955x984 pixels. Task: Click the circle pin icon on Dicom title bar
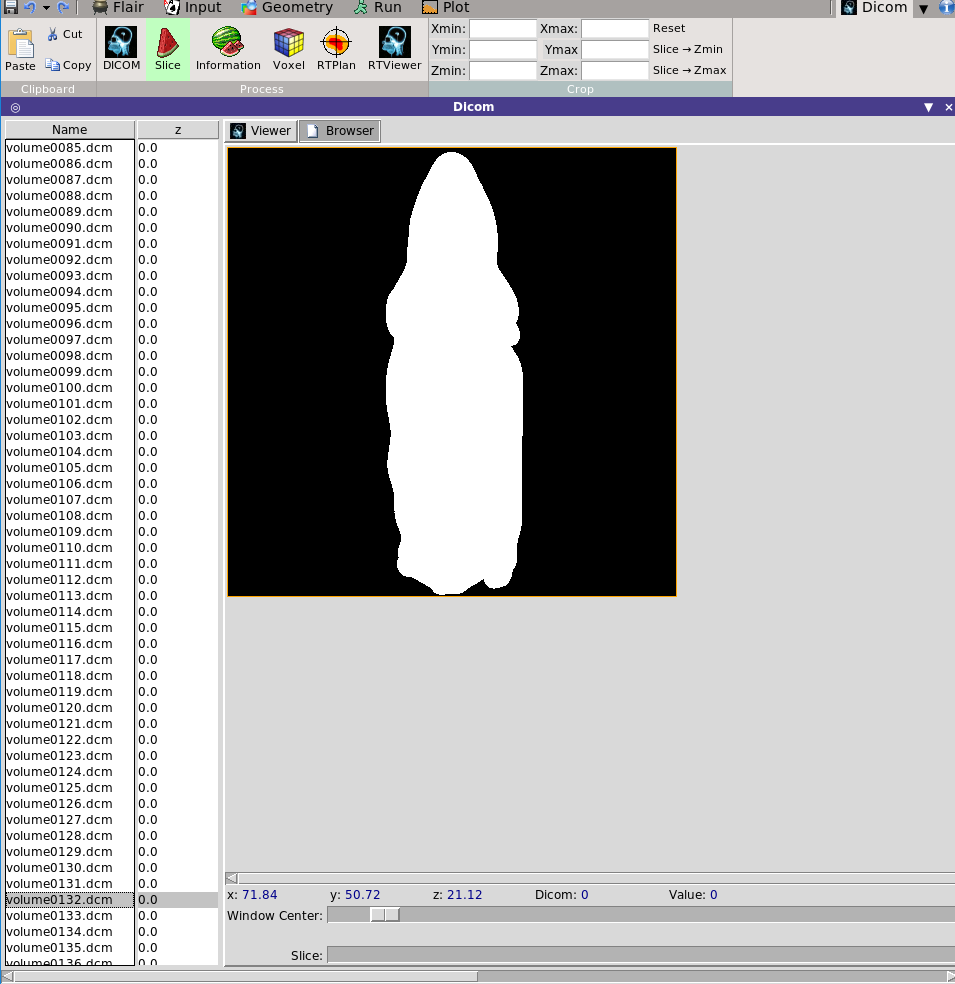pos(16,107)
